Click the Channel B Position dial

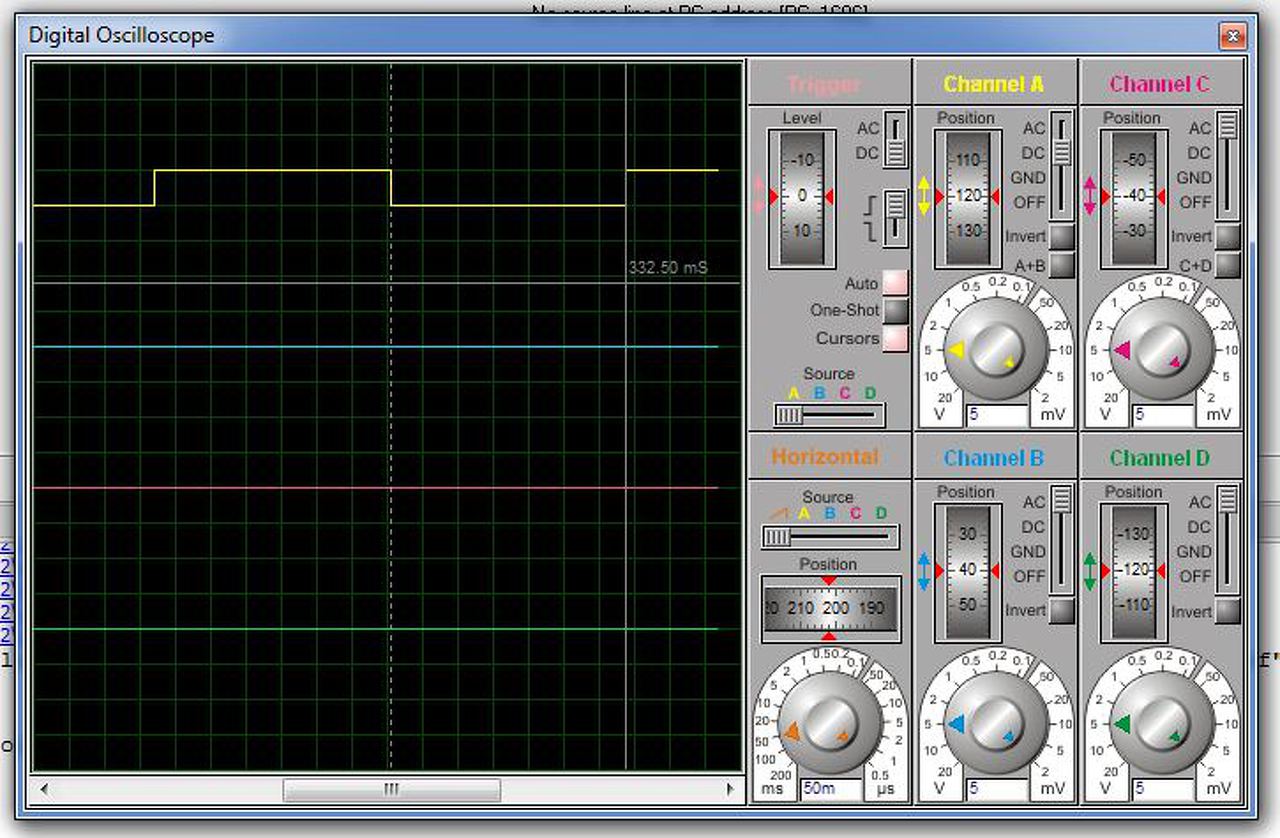point(967,572)
